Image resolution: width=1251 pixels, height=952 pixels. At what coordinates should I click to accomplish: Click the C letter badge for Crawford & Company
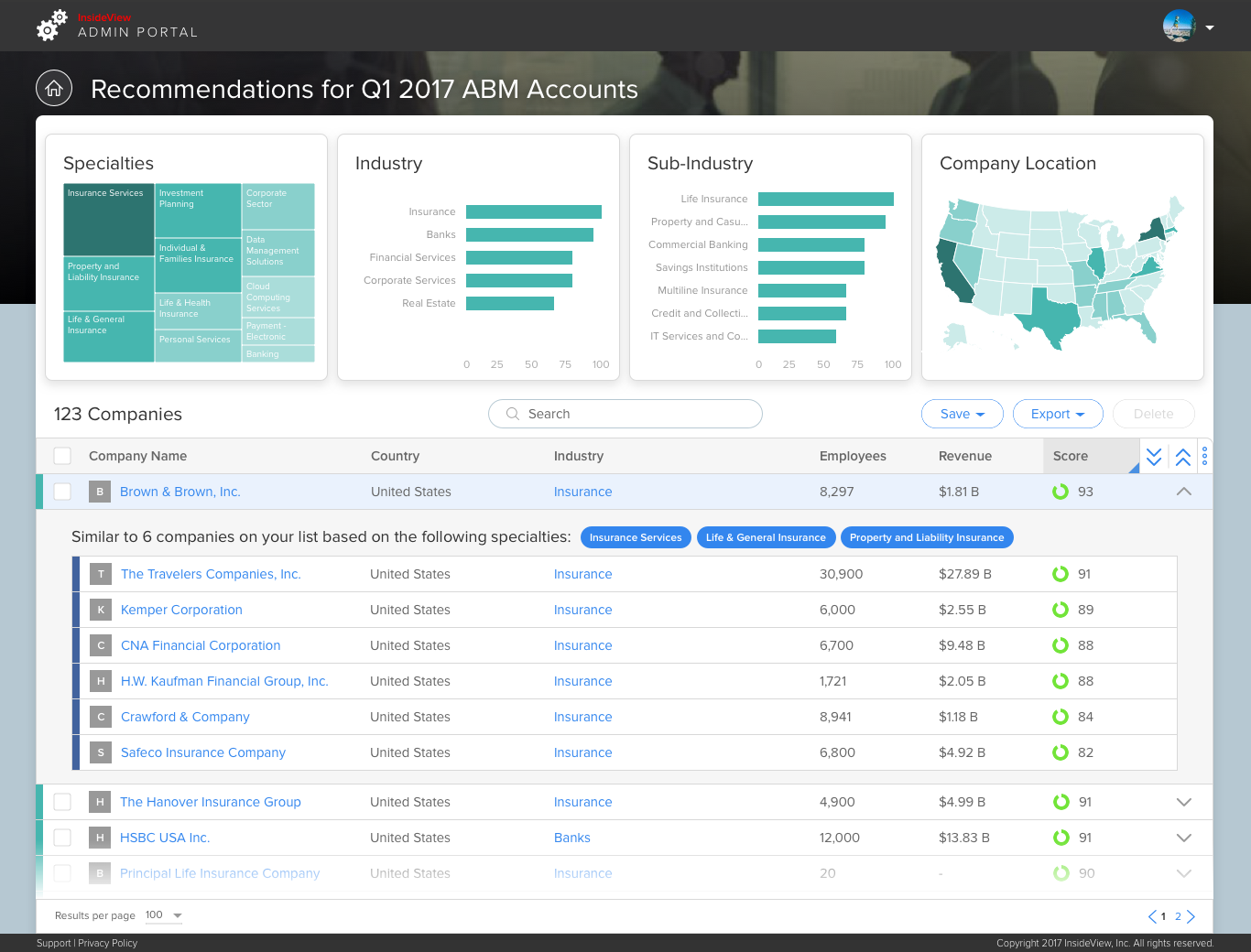pyautogui.click(x=101, y=717)
